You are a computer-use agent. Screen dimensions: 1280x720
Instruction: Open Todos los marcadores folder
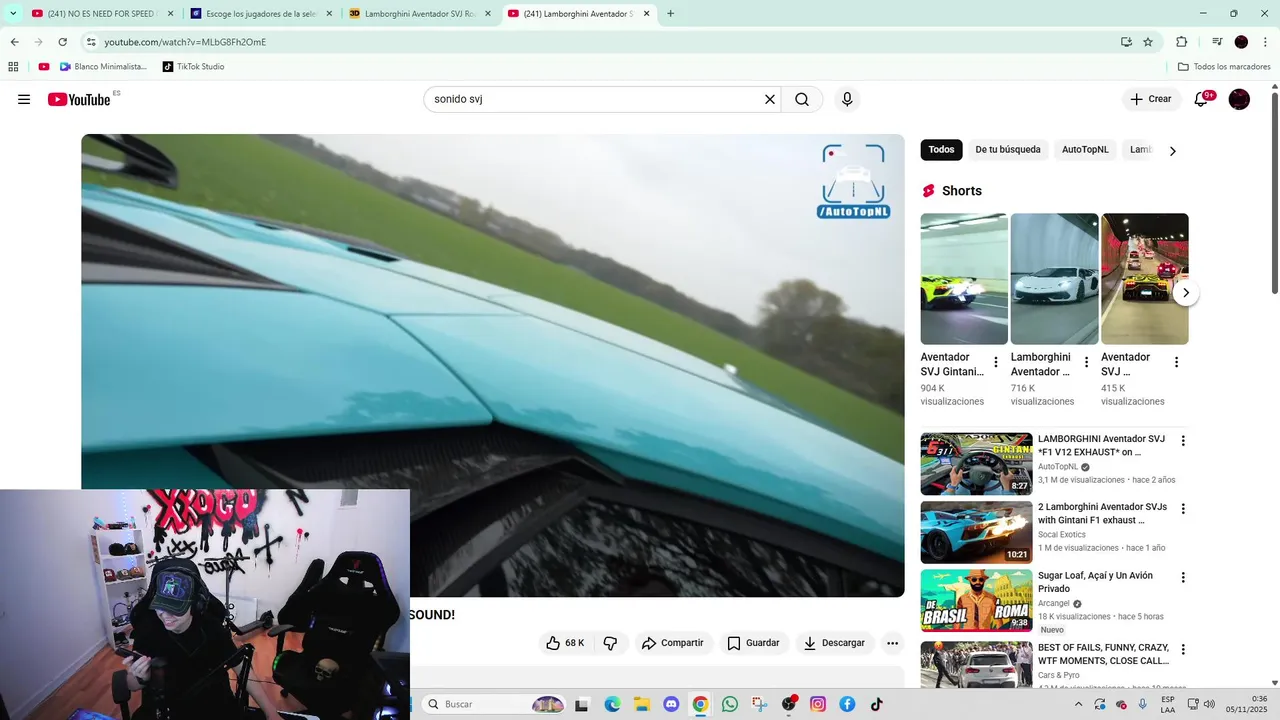1224,67
